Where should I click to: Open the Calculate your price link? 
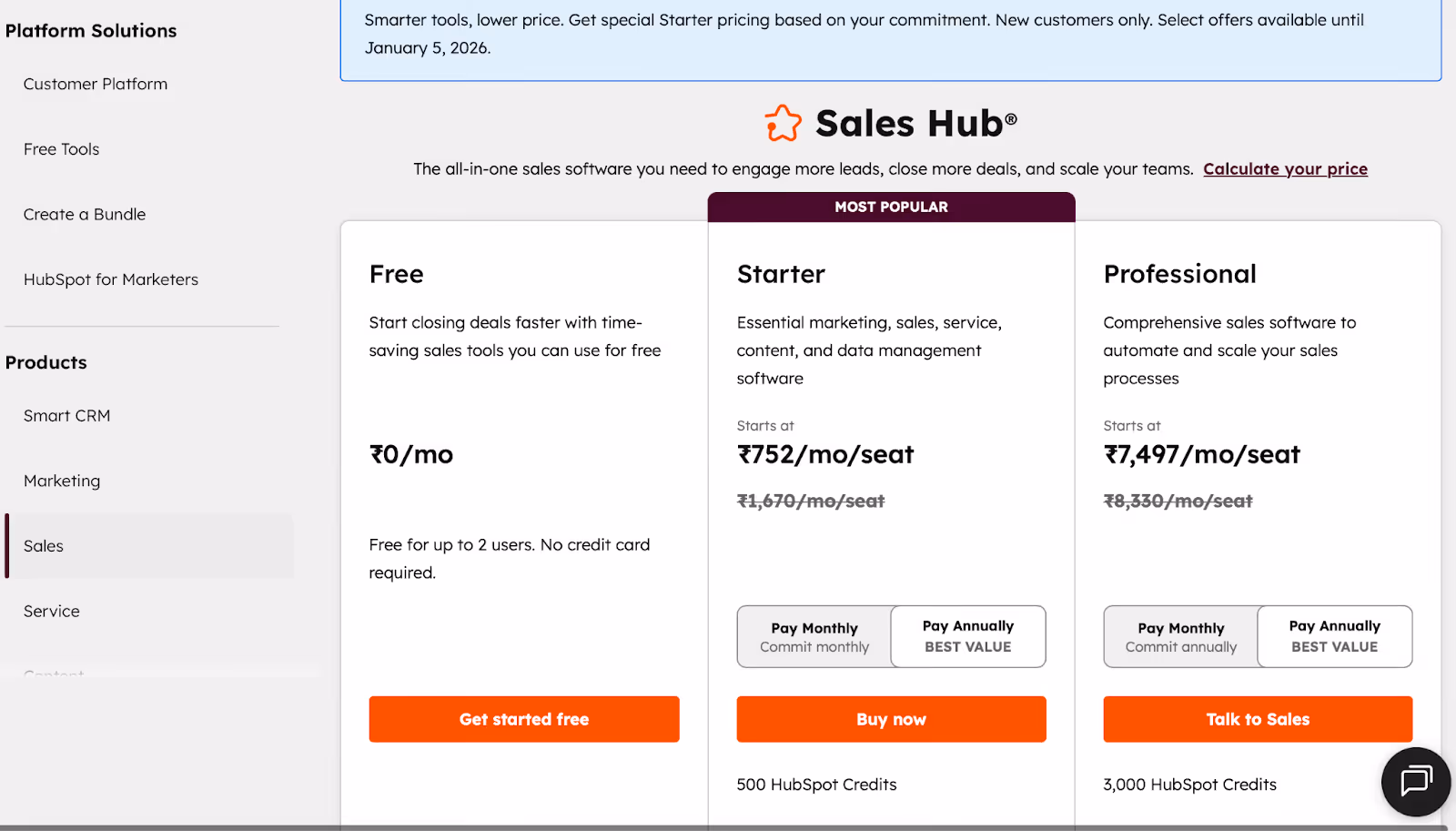1286,168
